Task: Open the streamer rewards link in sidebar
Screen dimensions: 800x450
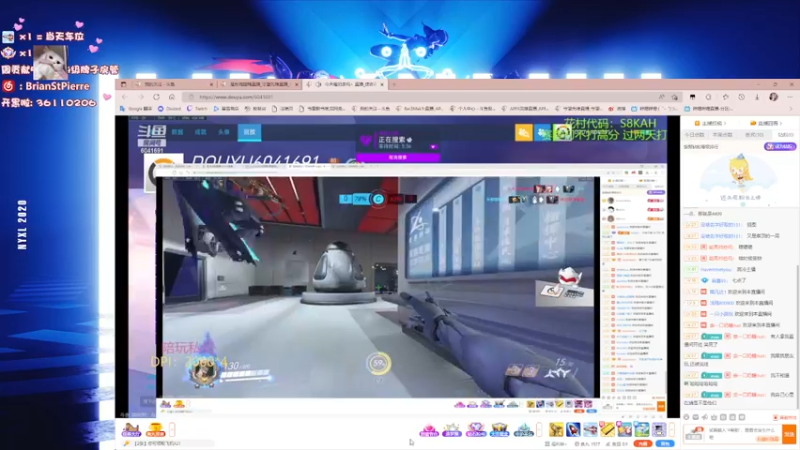Action: pyautogui.click(x=710, y=123)
